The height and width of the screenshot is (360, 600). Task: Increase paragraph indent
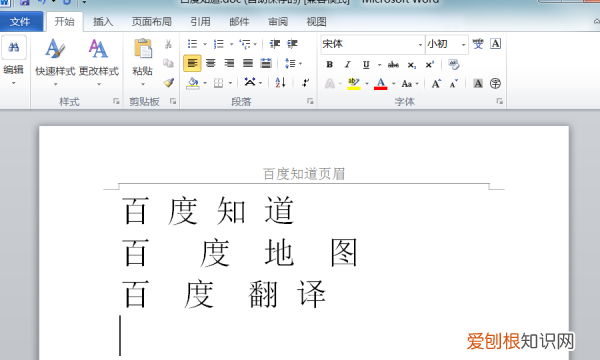pyautogui.click(x=293, y=44)
